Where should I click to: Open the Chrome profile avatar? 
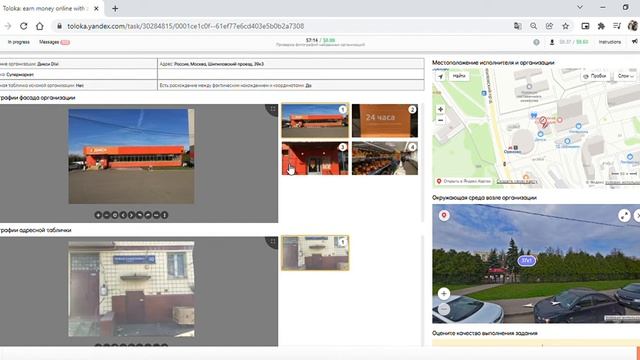point(633,26)
